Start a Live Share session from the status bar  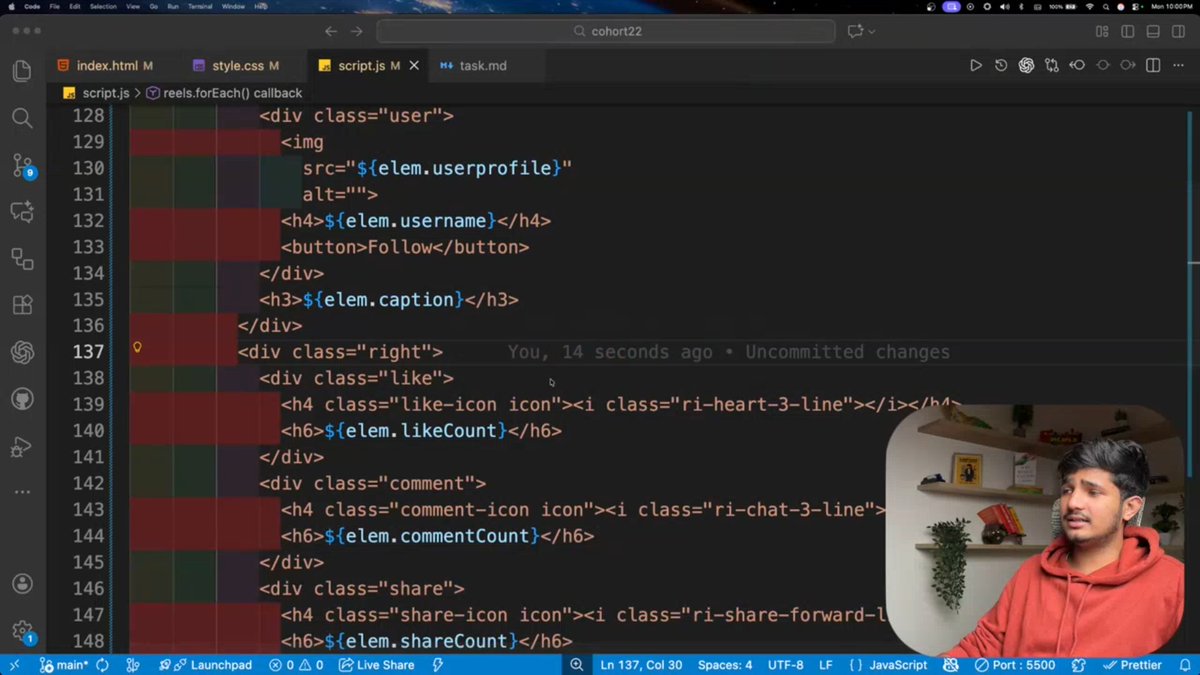pos(376,664)
